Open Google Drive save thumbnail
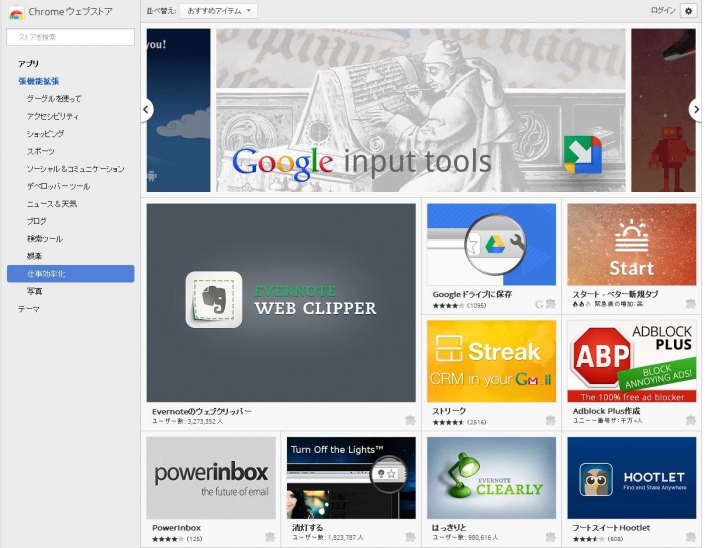705x548 pixels. pos(491,245)
